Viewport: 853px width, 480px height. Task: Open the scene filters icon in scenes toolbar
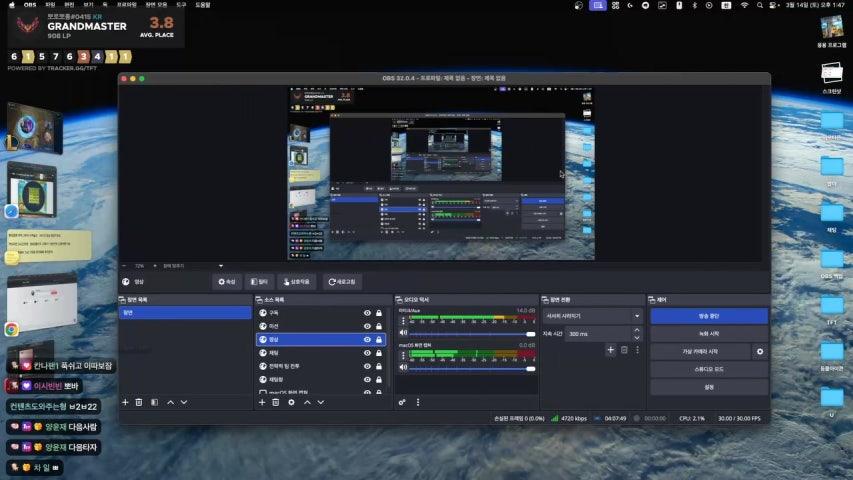(x=153, y=402)
